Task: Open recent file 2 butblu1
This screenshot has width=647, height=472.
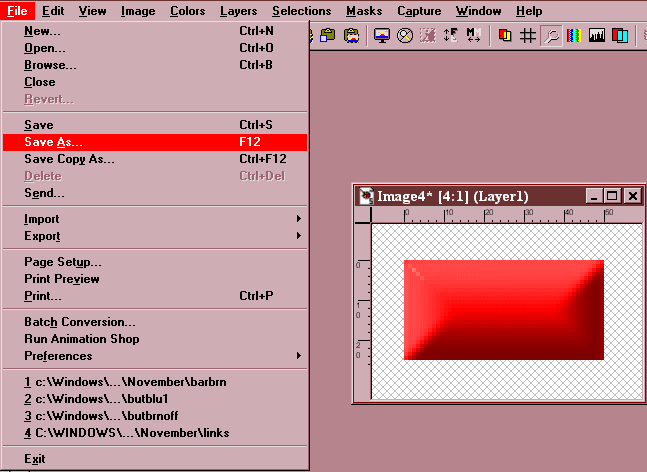Action: [155, 399]
